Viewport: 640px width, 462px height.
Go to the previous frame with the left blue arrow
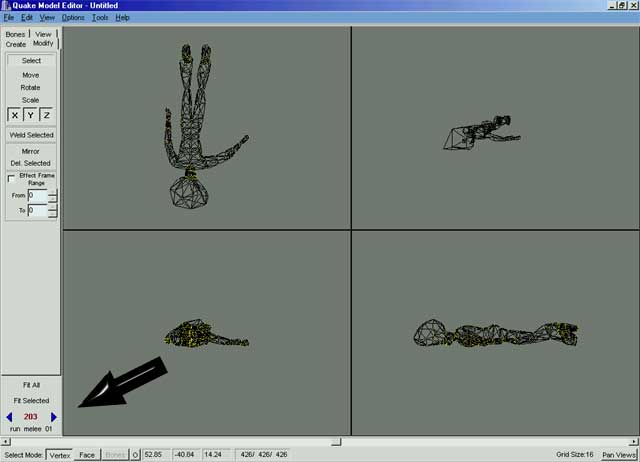tap(10, 416)
